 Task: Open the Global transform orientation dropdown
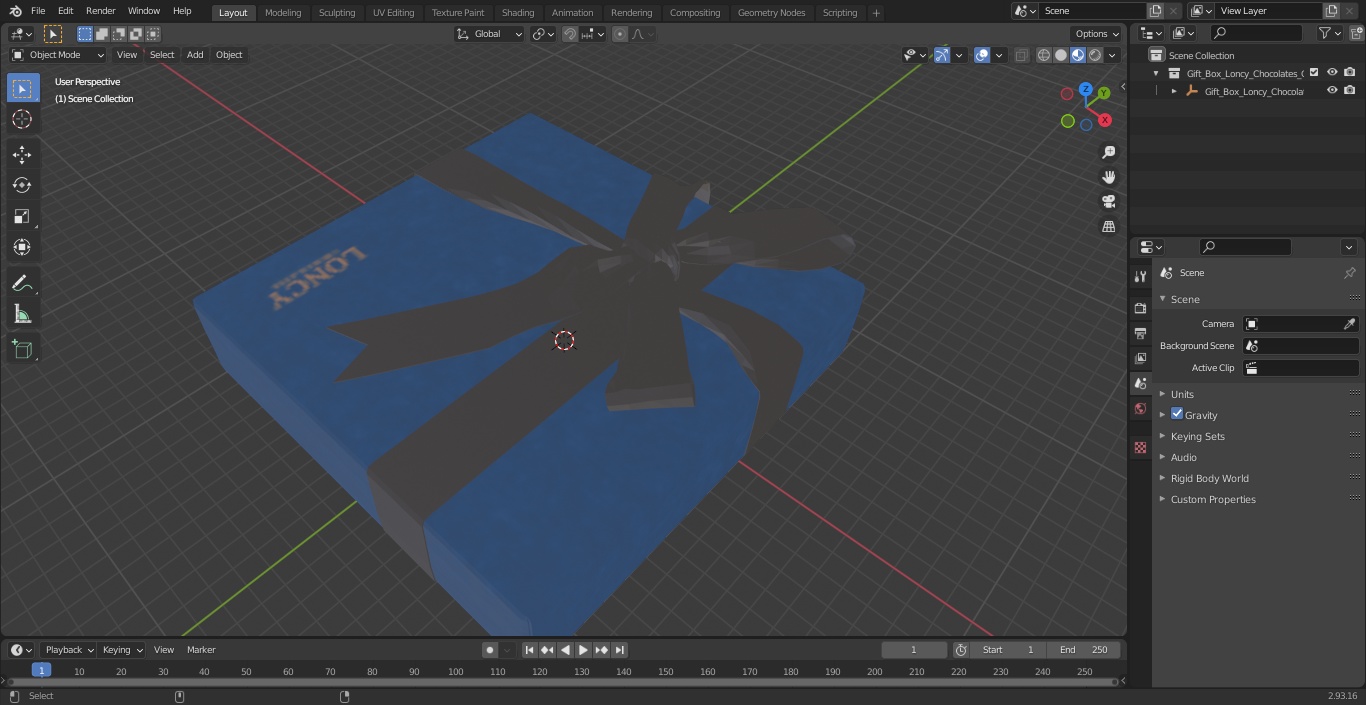pyautogui.click(x=489, y=34)
